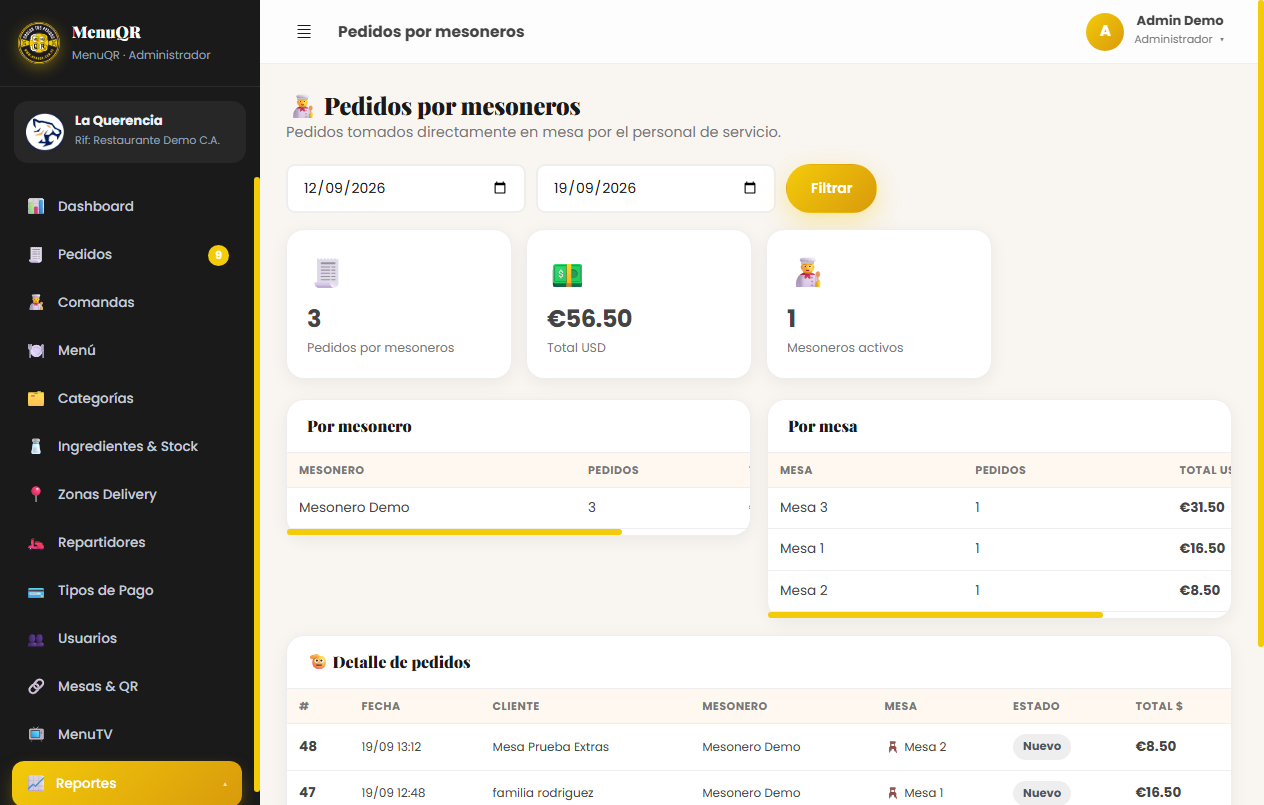The width and height of the screenshot is (1264, 805).
Task: Open Ingredientes & Stock page
Action: click(127, 446)
